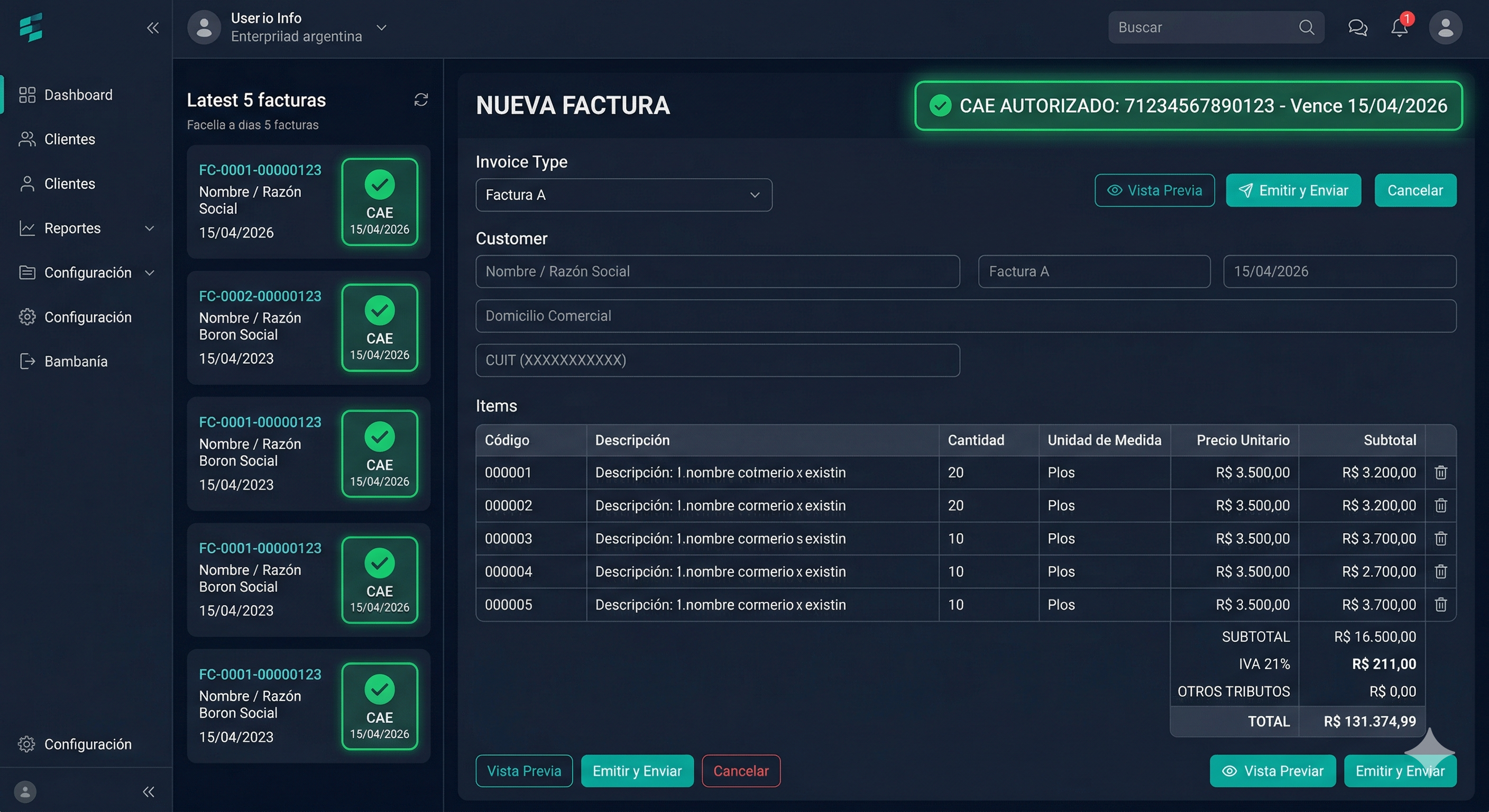Open the chat messages icon
The image size is (1489, 812).
(1357, 27)
